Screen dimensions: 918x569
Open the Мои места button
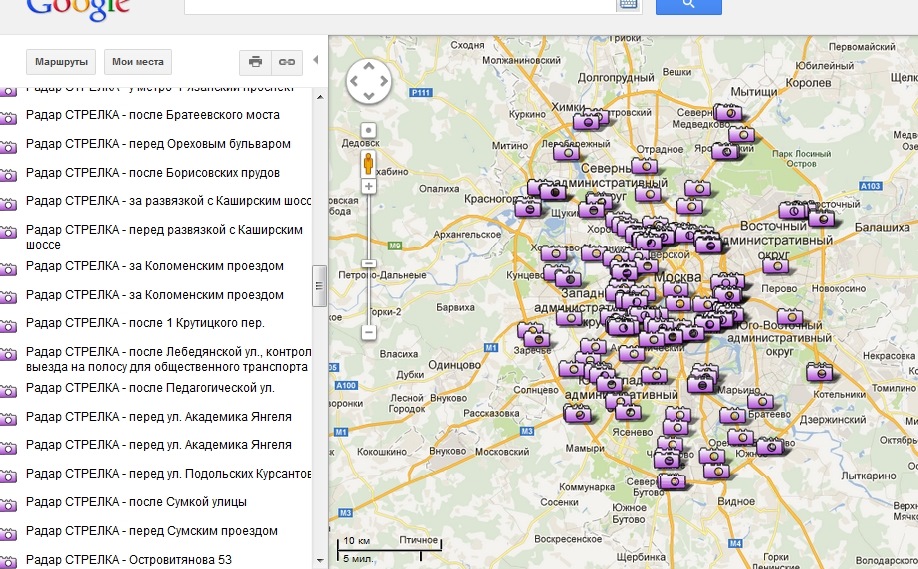point(138,62)
